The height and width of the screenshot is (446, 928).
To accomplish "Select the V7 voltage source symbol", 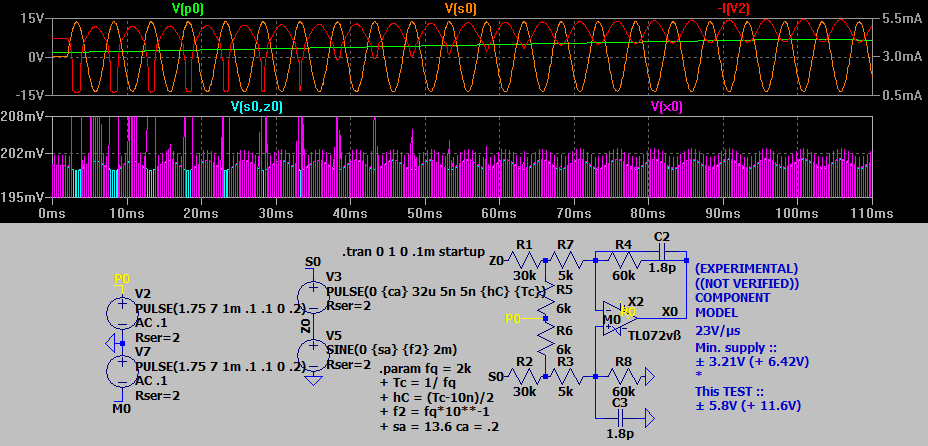I will click(x=121, y=369).
